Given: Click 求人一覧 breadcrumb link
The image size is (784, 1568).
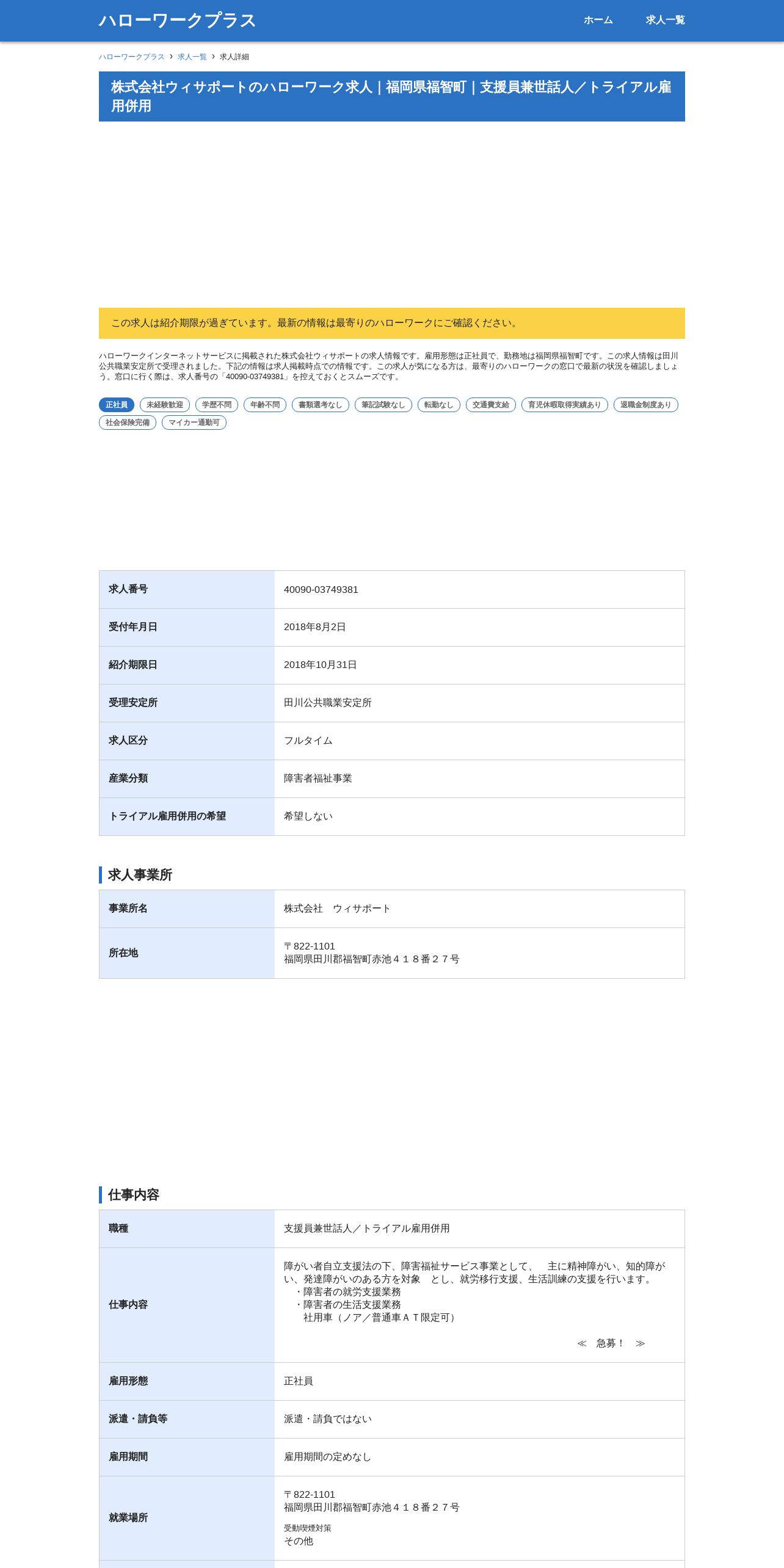Looking at the screenshot, I should pos(192,57).
